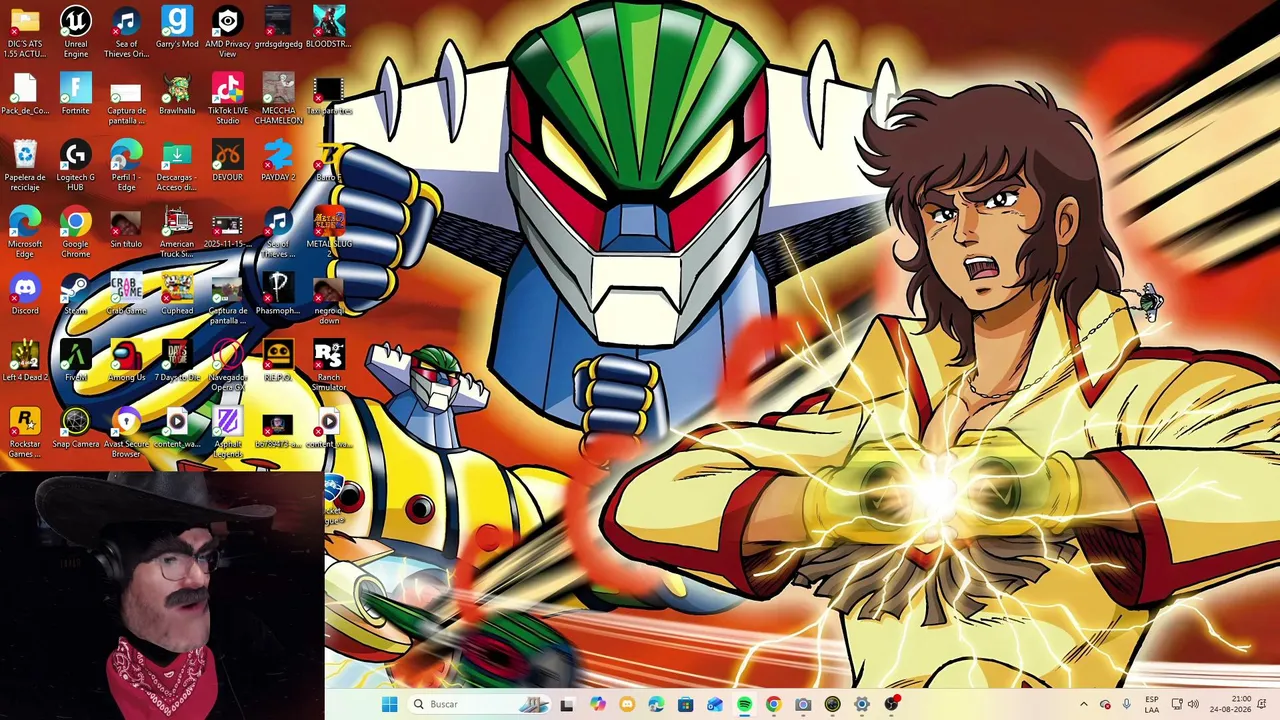Launch American Truck Simulator desktop icon
1280x720 pixels.
coord(176,232)
